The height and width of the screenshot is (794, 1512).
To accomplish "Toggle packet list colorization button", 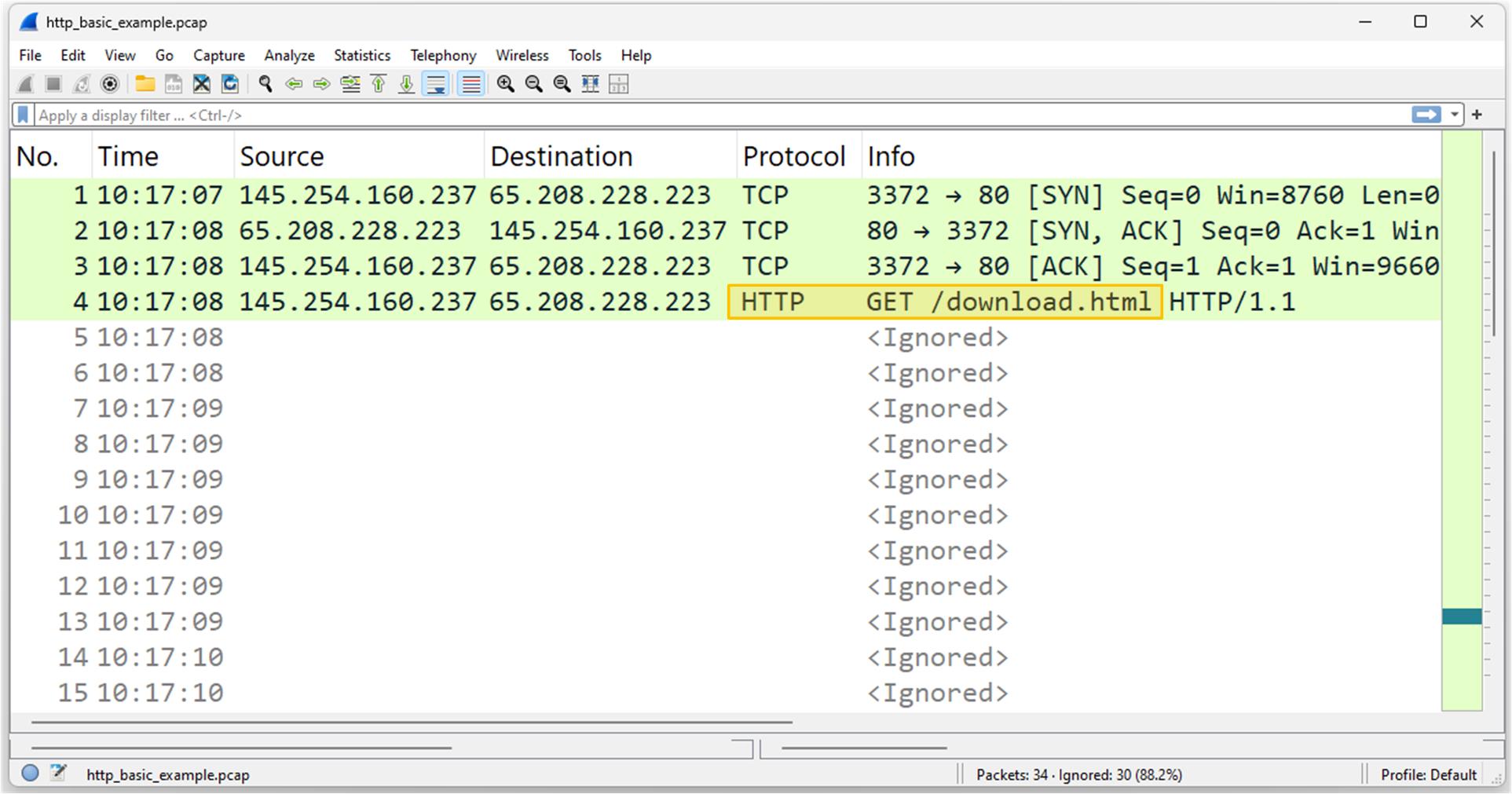I will click(x=471, y=84).
